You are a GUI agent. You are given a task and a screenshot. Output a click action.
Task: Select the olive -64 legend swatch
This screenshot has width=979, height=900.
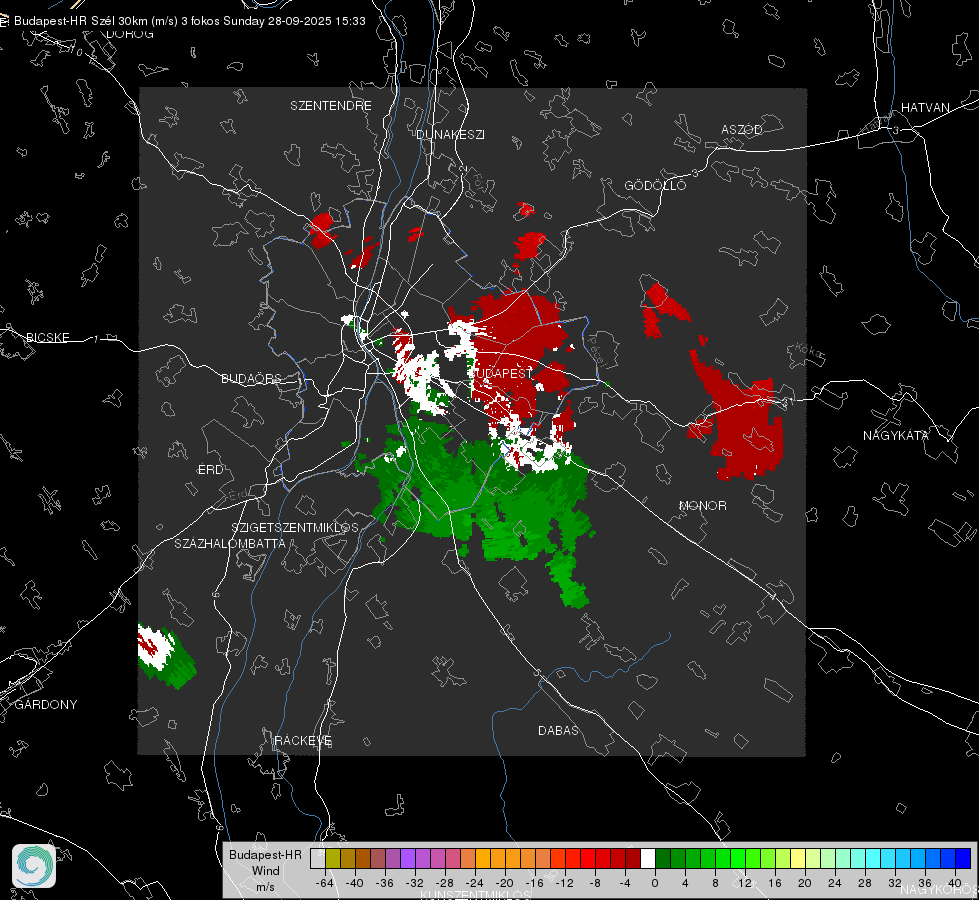[333, 859]
